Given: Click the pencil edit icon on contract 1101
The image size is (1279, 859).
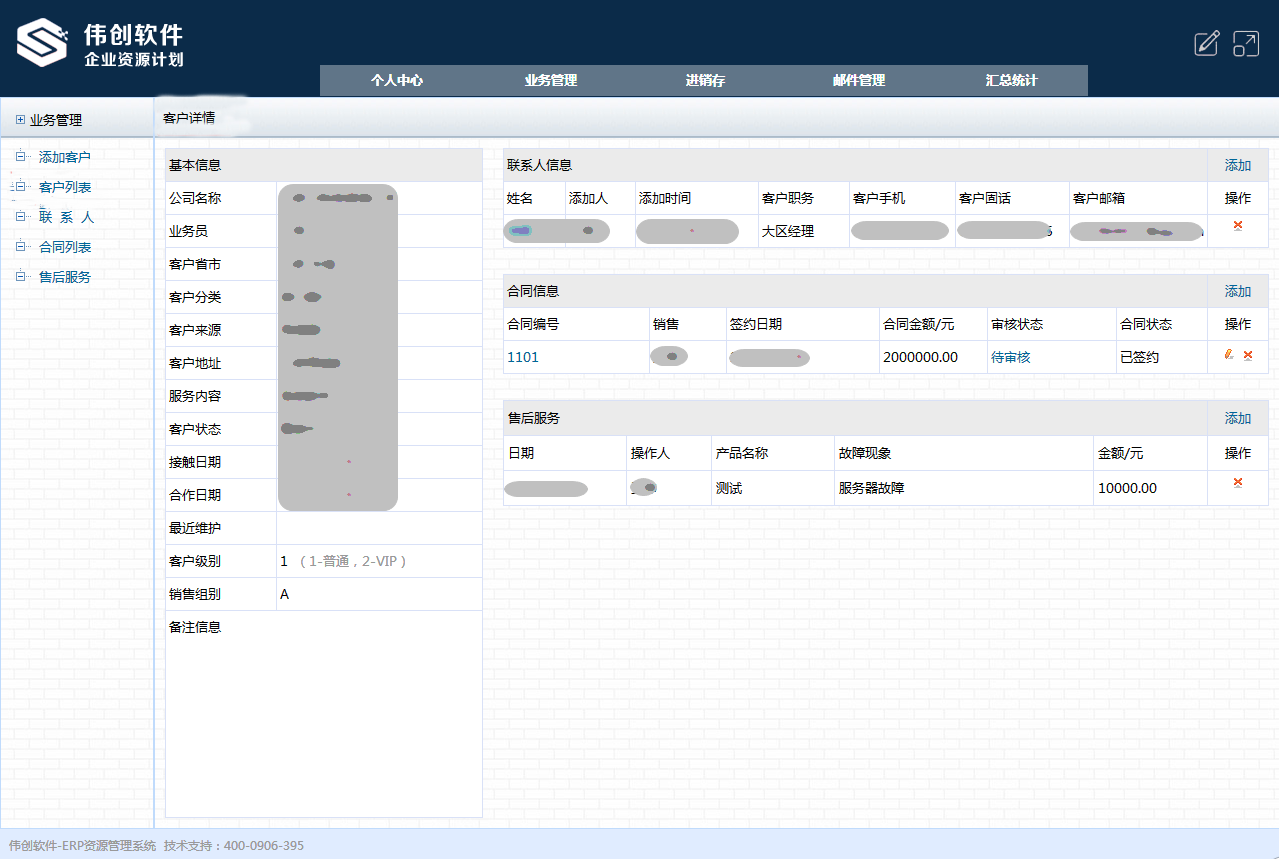Looking at the screenshot, I should click(x=1229, y=354).
